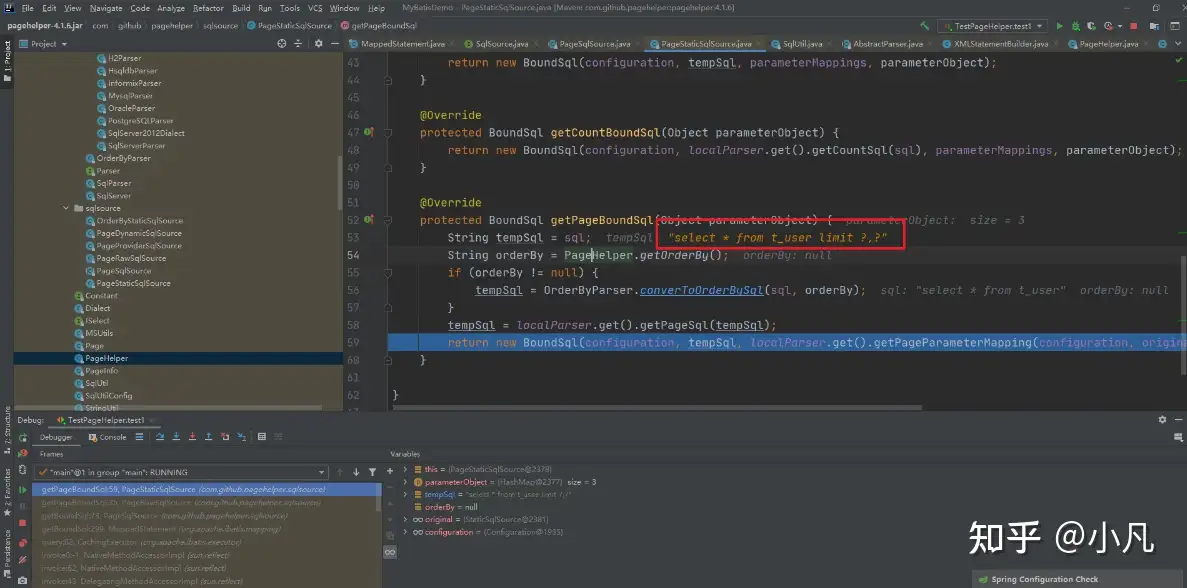Click the Drop Frame icon
This screenshot has height=588, width=1187.
[226, 437]
